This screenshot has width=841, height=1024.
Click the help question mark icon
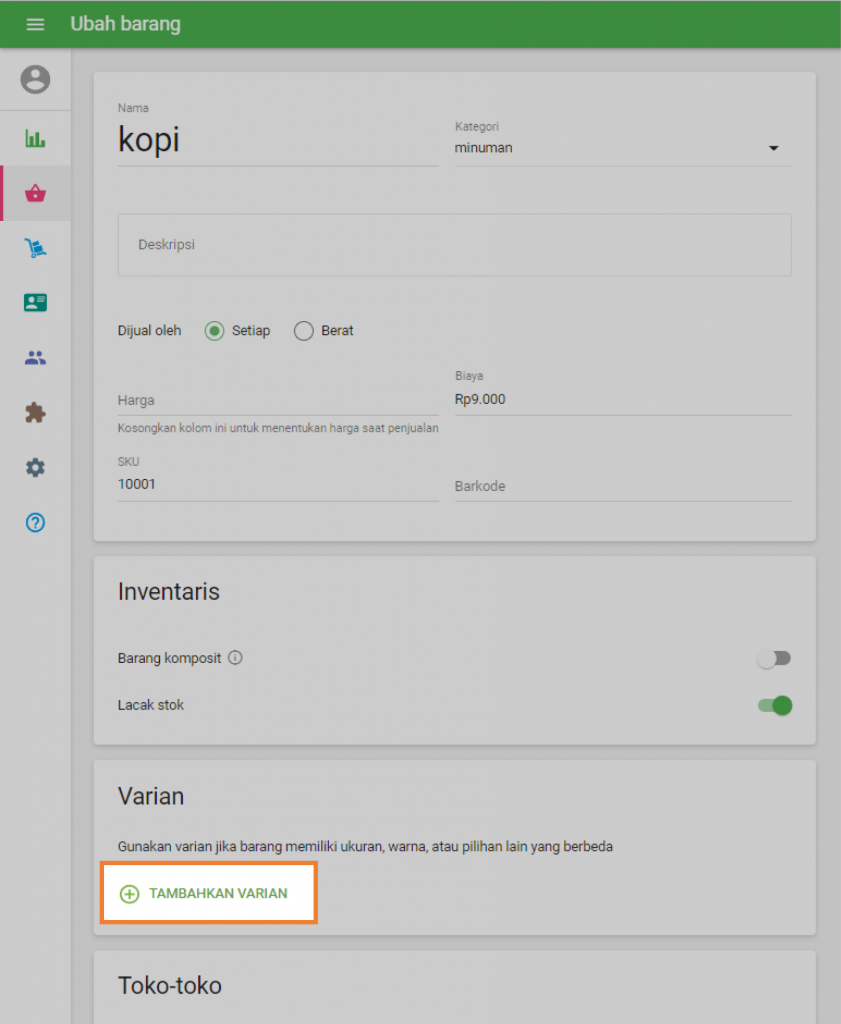click(x=35, y=522)
